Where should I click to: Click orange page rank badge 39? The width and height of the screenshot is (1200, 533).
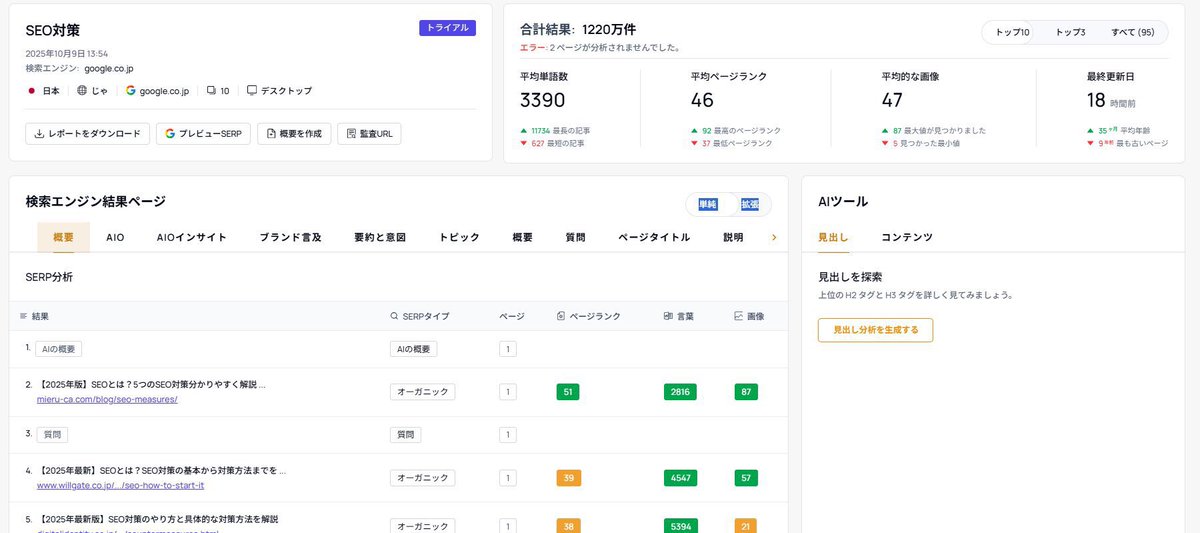click(568, 478)
